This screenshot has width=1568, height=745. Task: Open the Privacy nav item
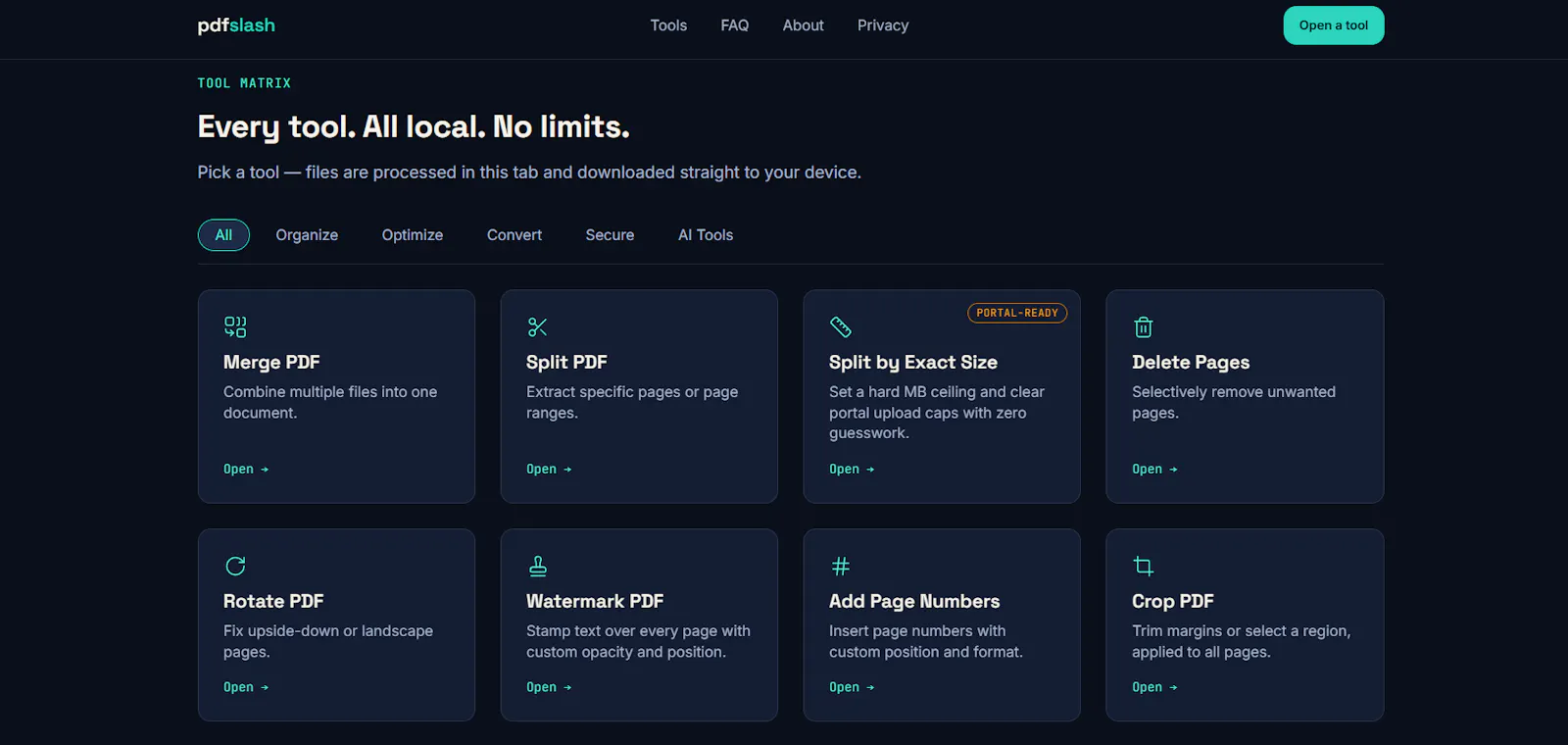coord(883,25)
